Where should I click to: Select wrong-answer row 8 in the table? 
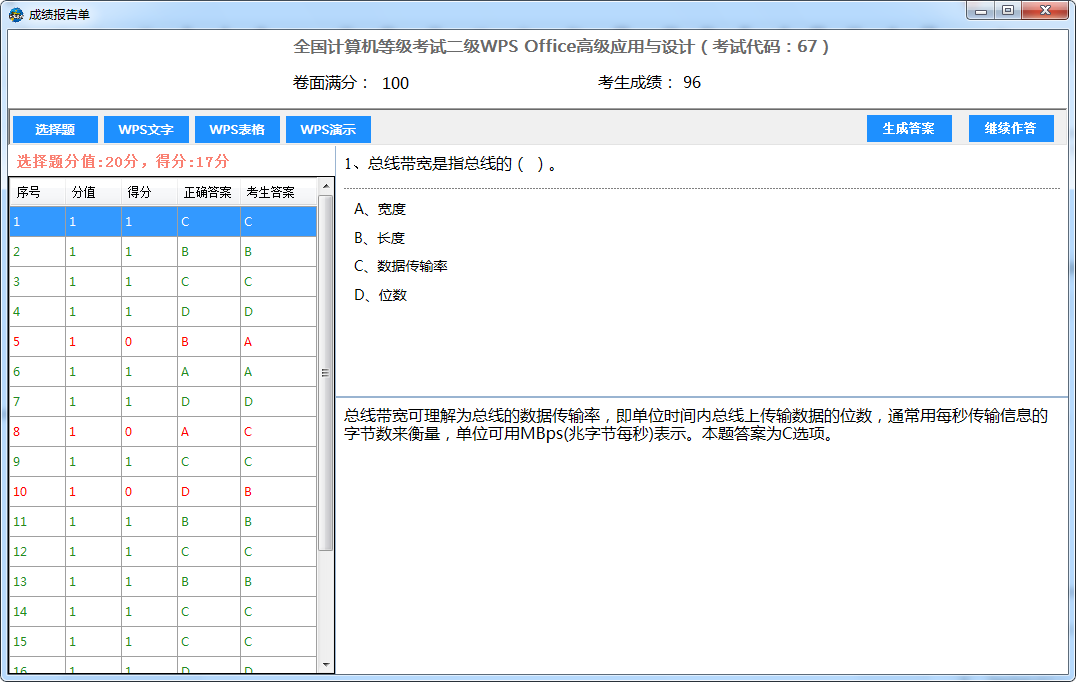(x=163, y=432)
